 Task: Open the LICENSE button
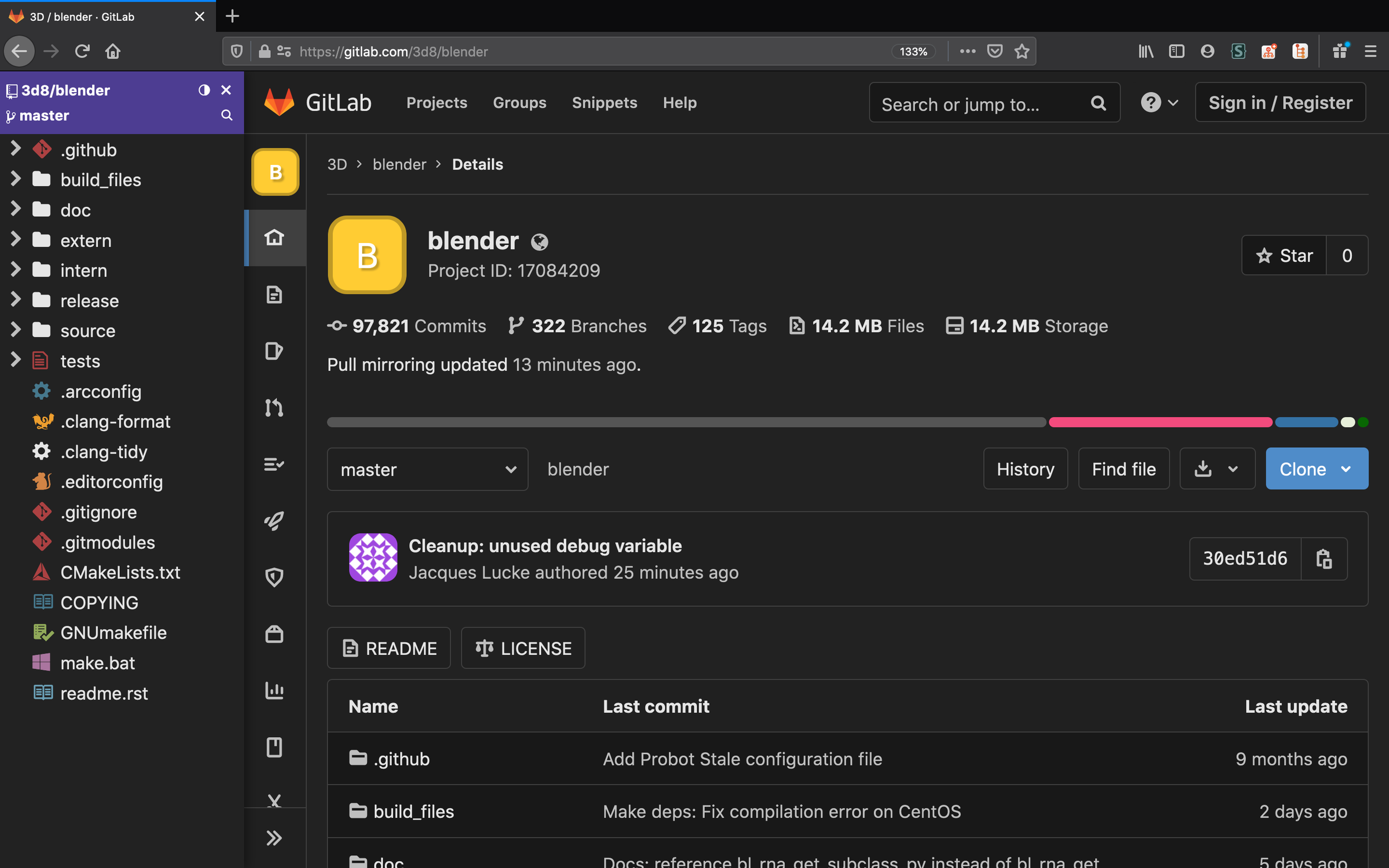[x=523, y=648]
